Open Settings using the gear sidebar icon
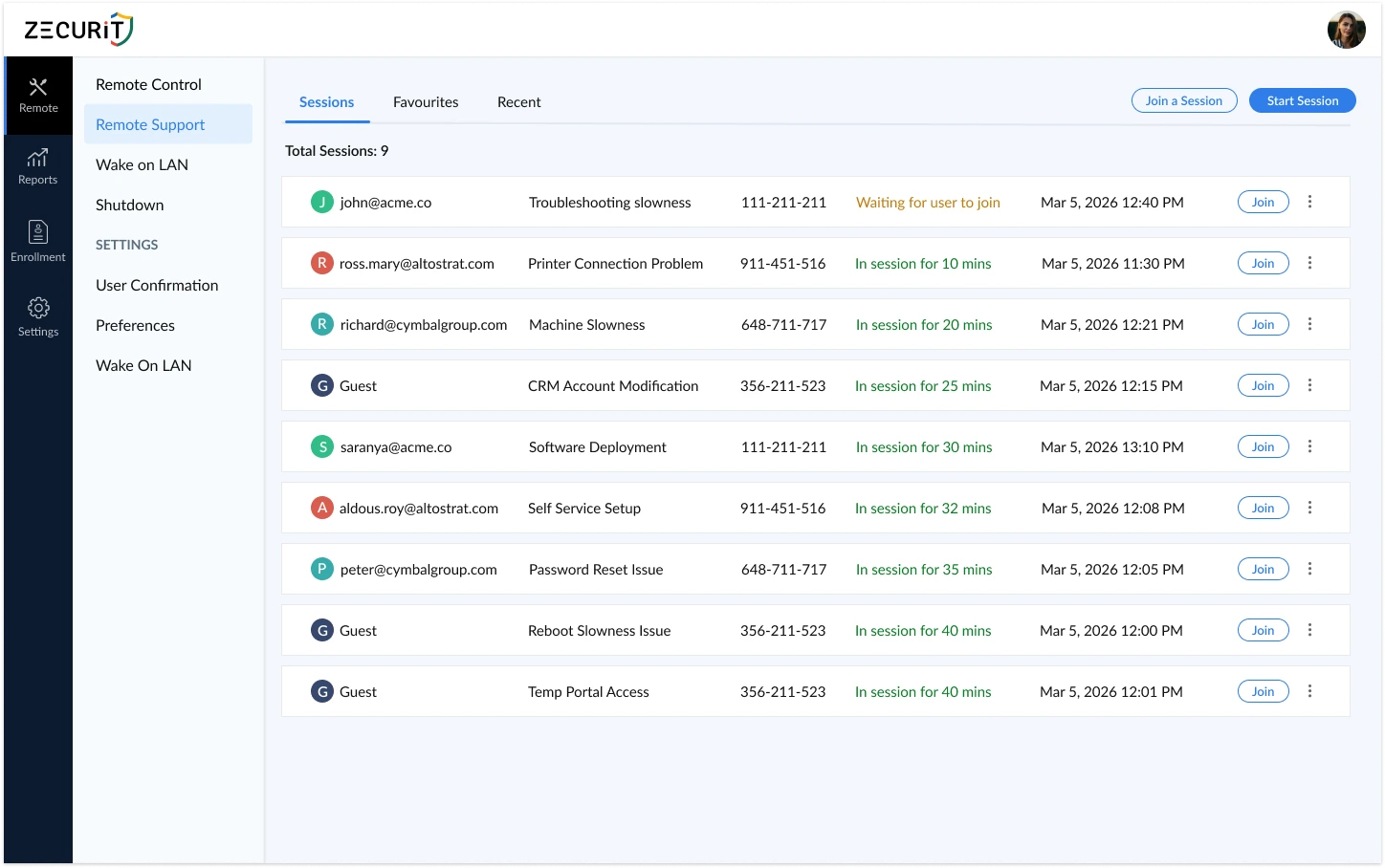This screenshot has height=868, width=1385. click(x=38, y=315)
